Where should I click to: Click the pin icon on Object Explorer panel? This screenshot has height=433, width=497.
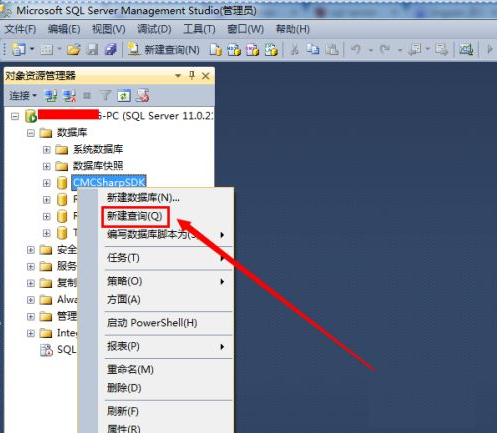pos(192,76)
